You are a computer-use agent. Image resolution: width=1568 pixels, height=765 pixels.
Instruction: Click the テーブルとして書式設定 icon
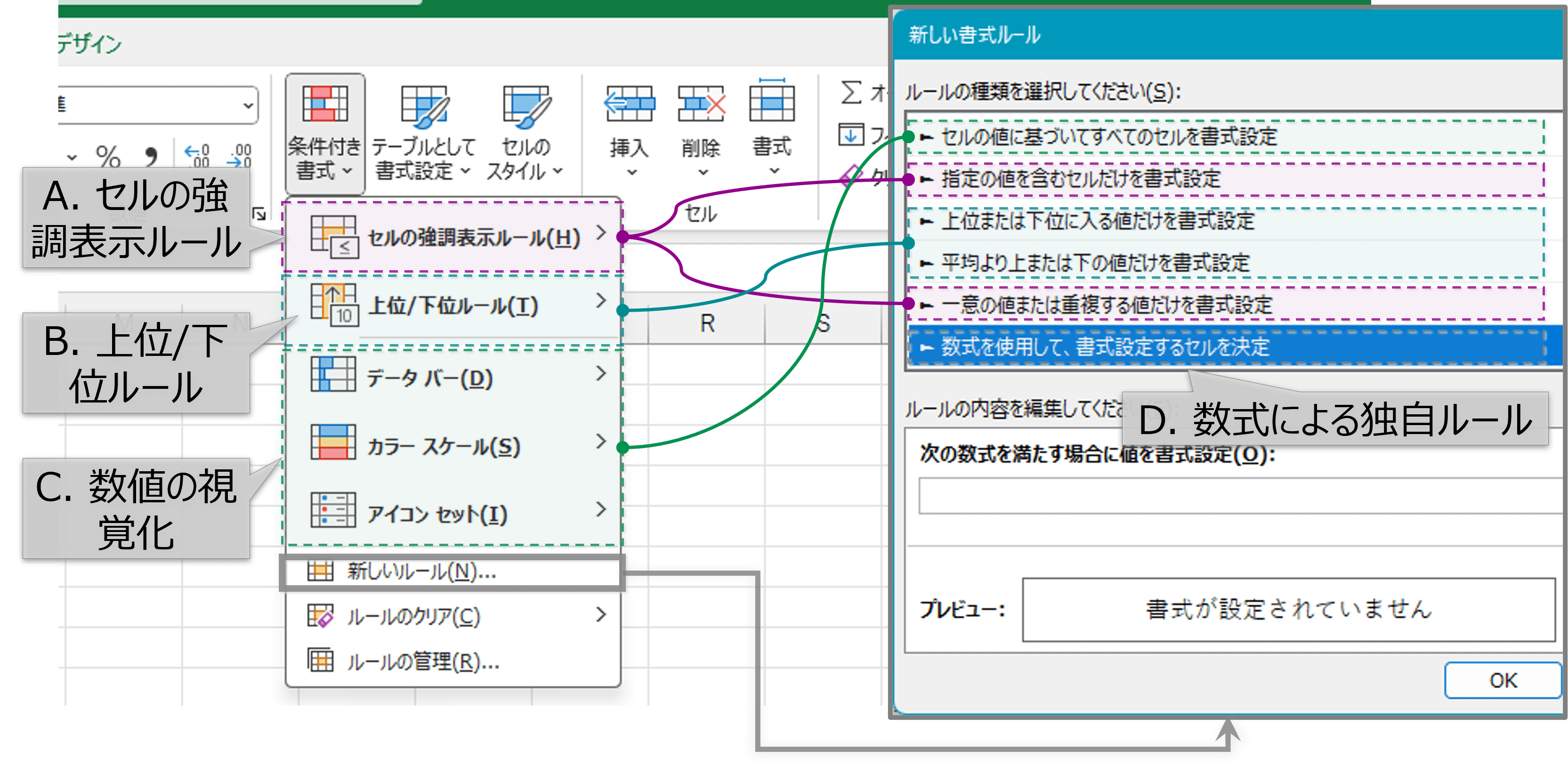pyautogui.click(x=424, y=104)
